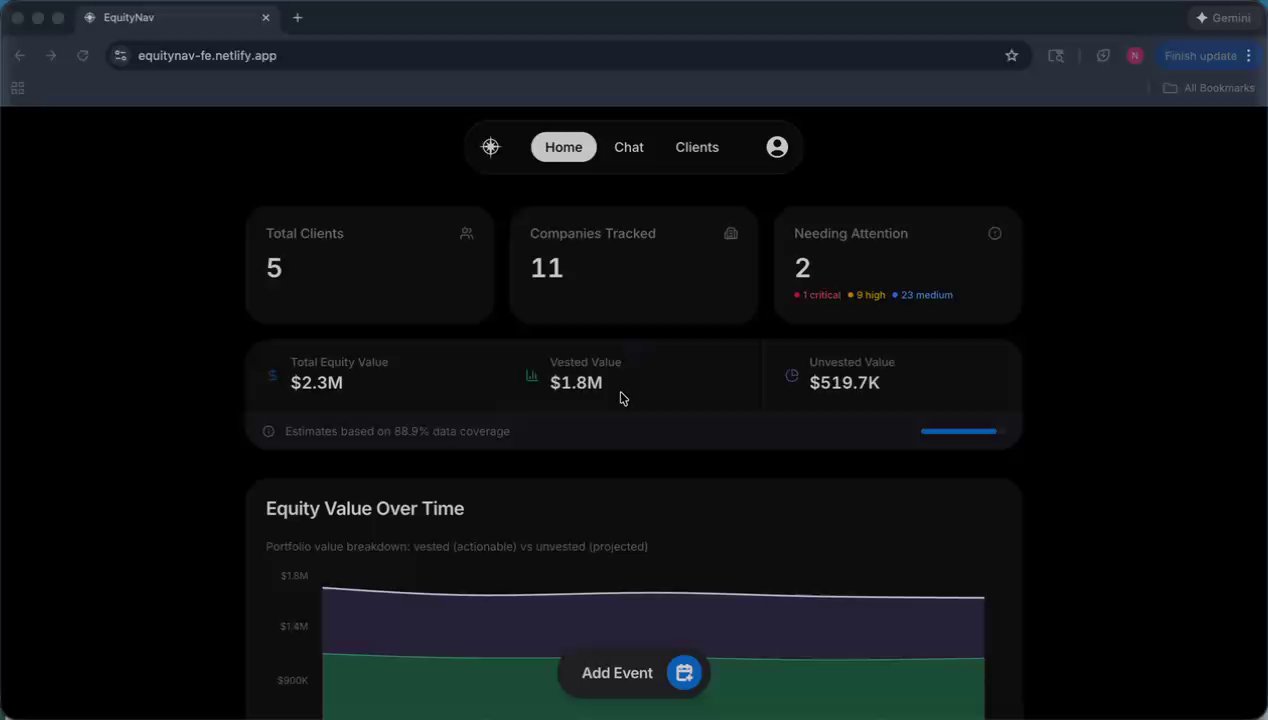Click Finish update button in Chrome

click(1200, 56)
